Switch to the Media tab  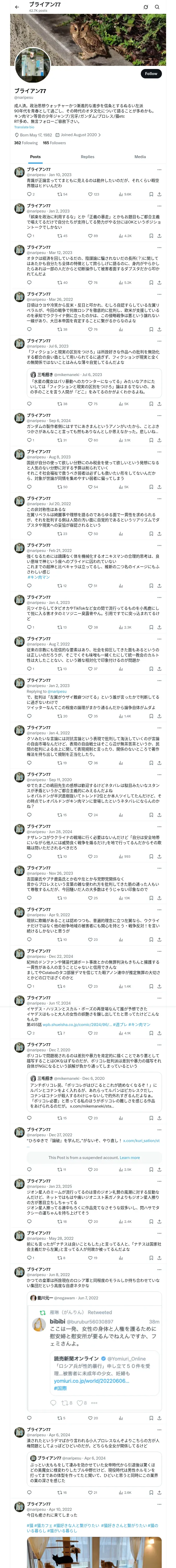pos(140,157)
